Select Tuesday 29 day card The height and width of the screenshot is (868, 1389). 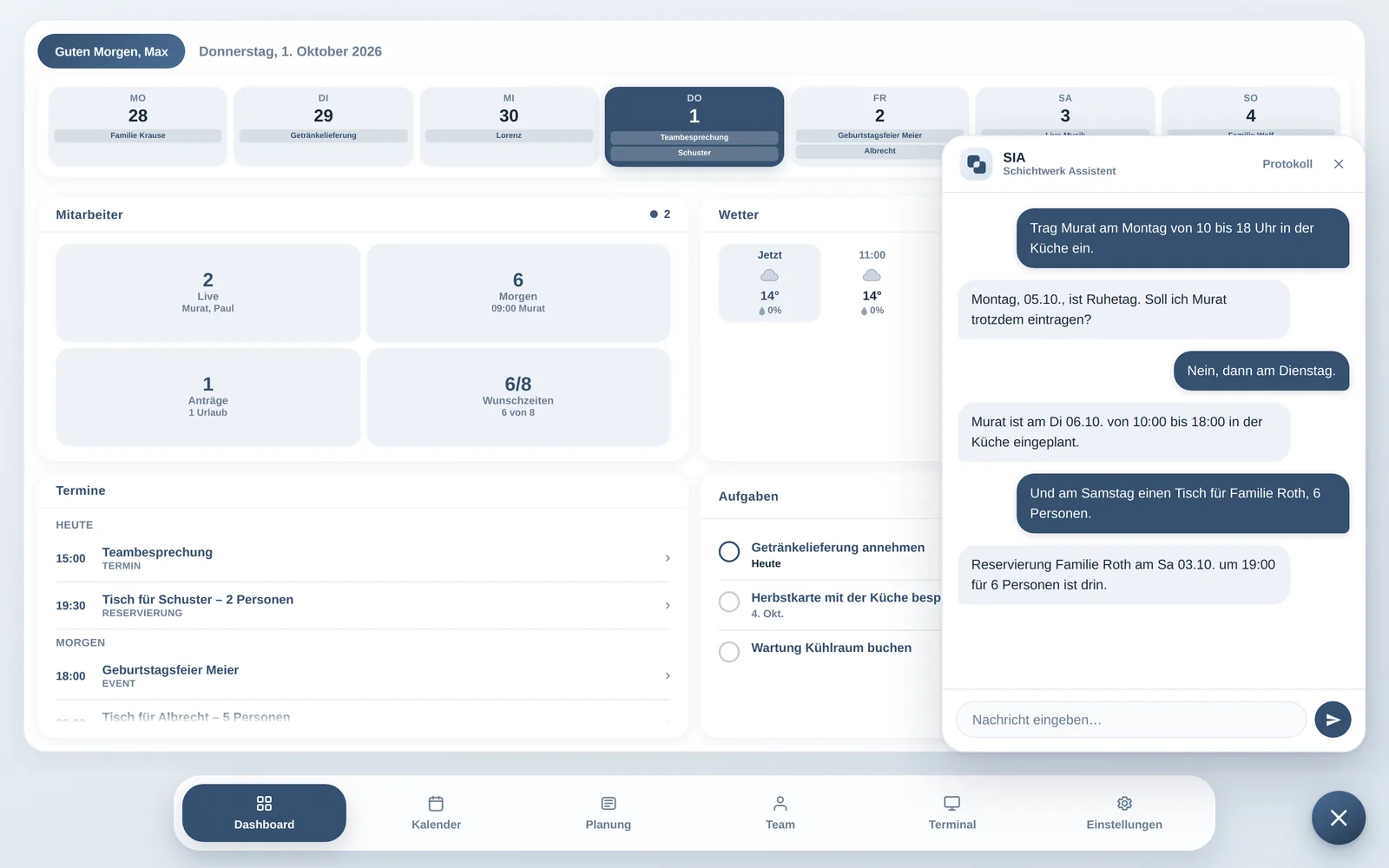tap(323, 126)
